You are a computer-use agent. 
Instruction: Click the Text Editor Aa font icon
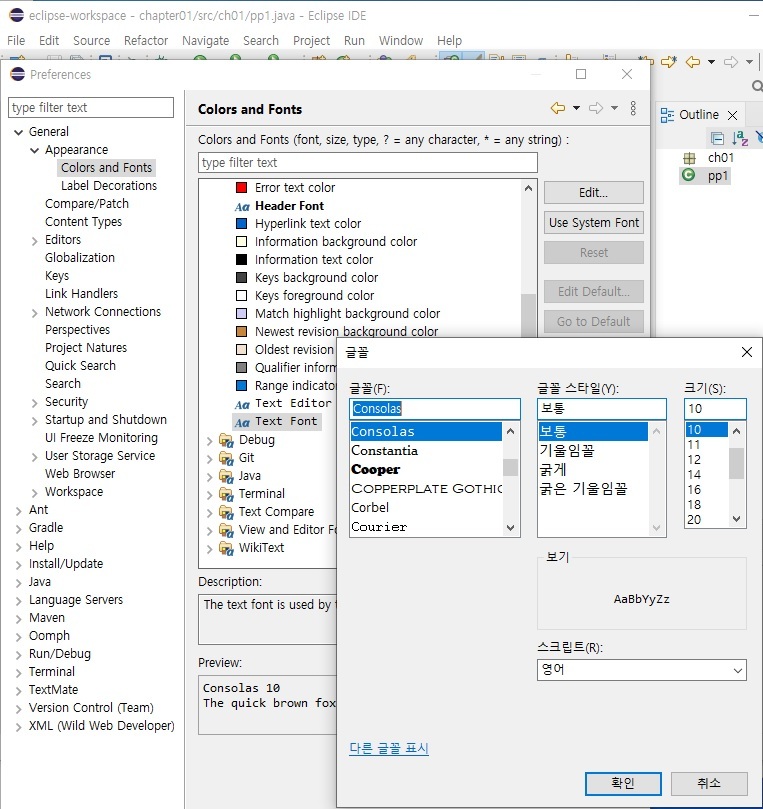[242, 404]
